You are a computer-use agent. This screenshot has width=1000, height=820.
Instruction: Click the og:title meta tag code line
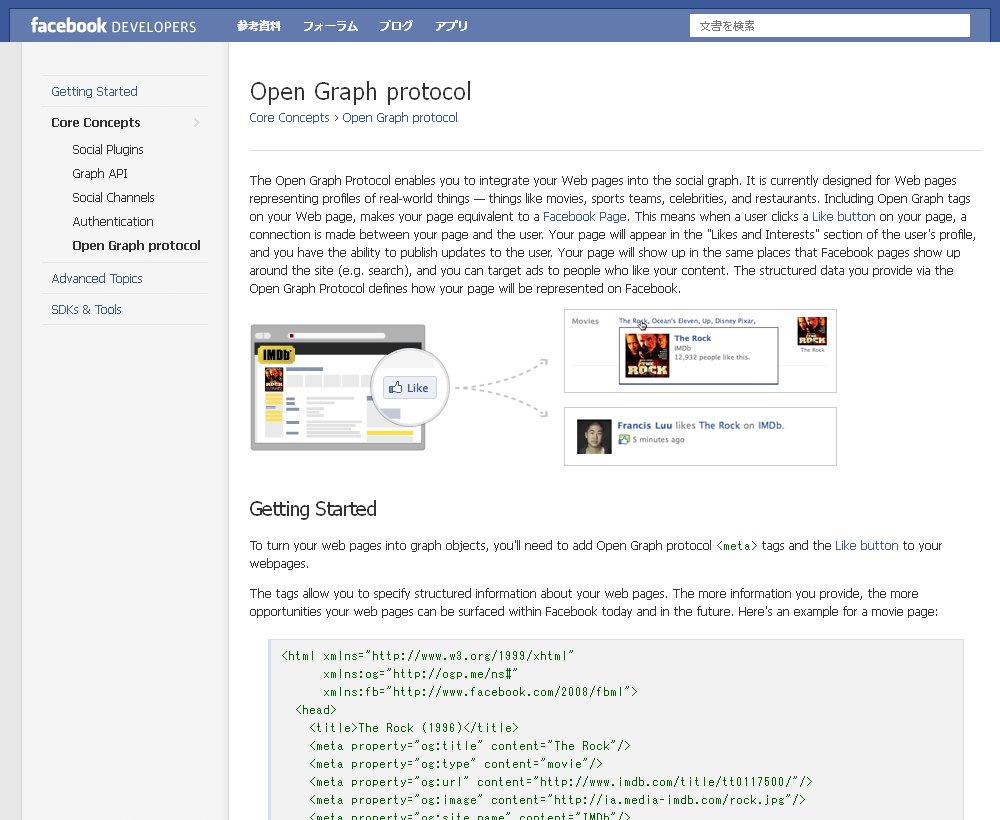pos(470,746)
